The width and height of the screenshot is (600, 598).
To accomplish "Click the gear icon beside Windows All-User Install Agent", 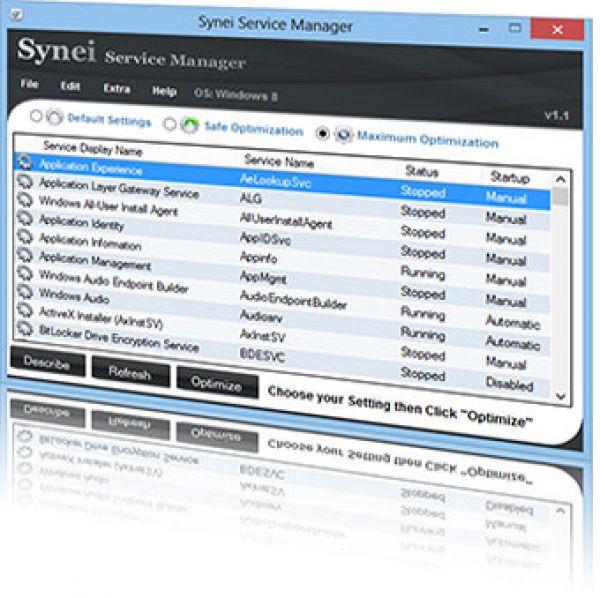I will pyautogui.click(x=25, y=199).
